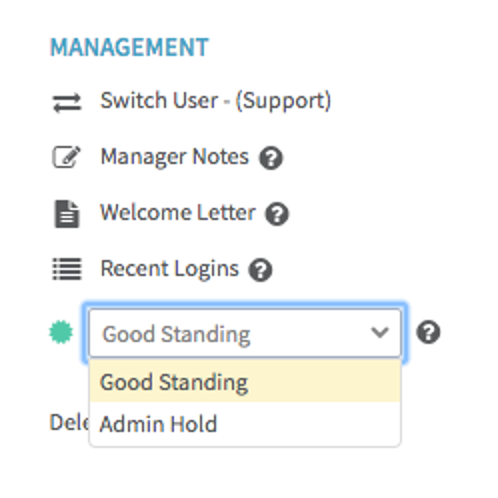Select the Admin Hold option
Image resolution: width=498 pixels, height=498 pixels.
click(245, 424)
